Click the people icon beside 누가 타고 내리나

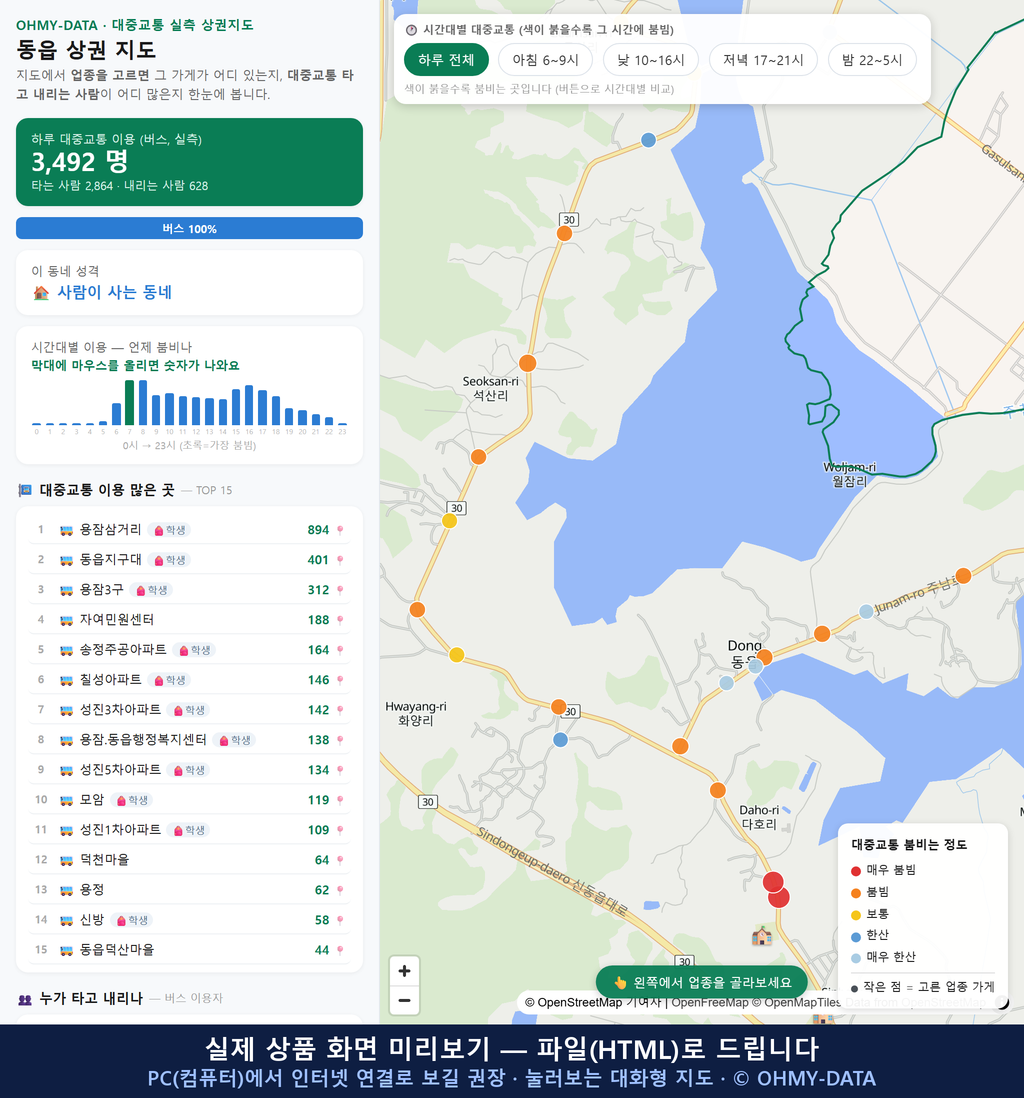[x=25, y=999]
